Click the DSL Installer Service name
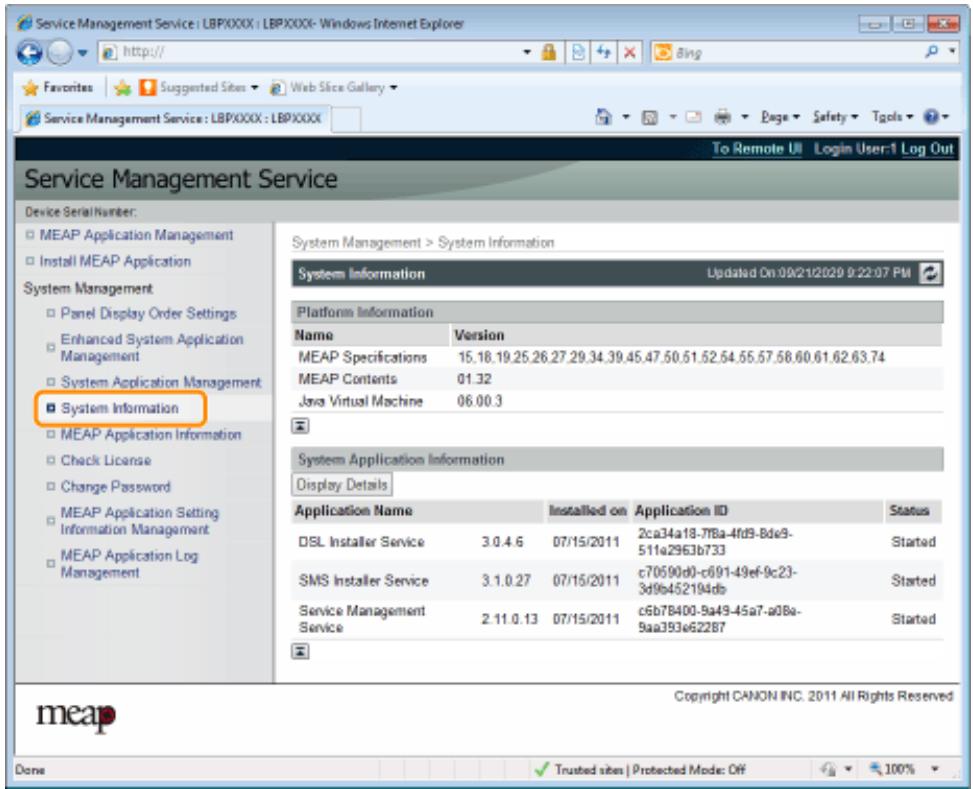 361,542
